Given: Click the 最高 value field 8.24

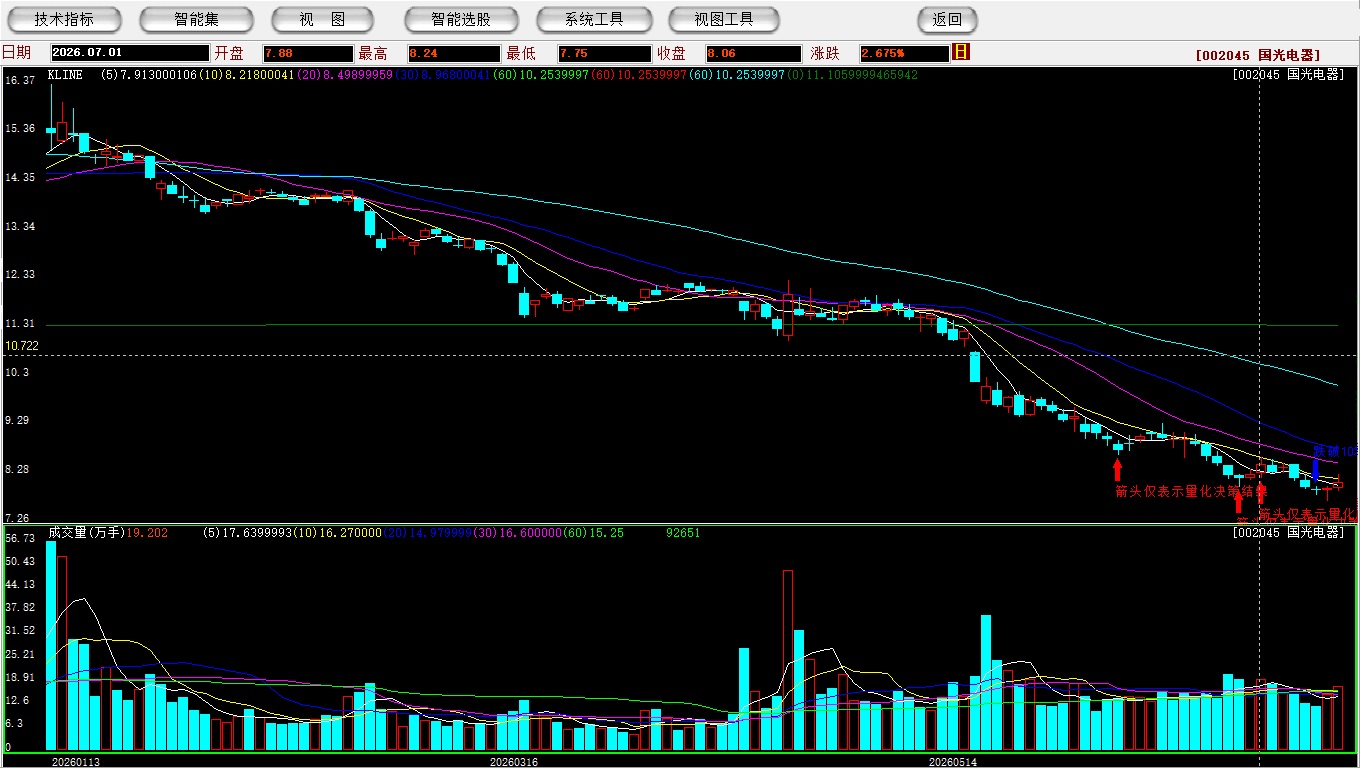Looking at the screenshot, I should (x=453, y=53).
